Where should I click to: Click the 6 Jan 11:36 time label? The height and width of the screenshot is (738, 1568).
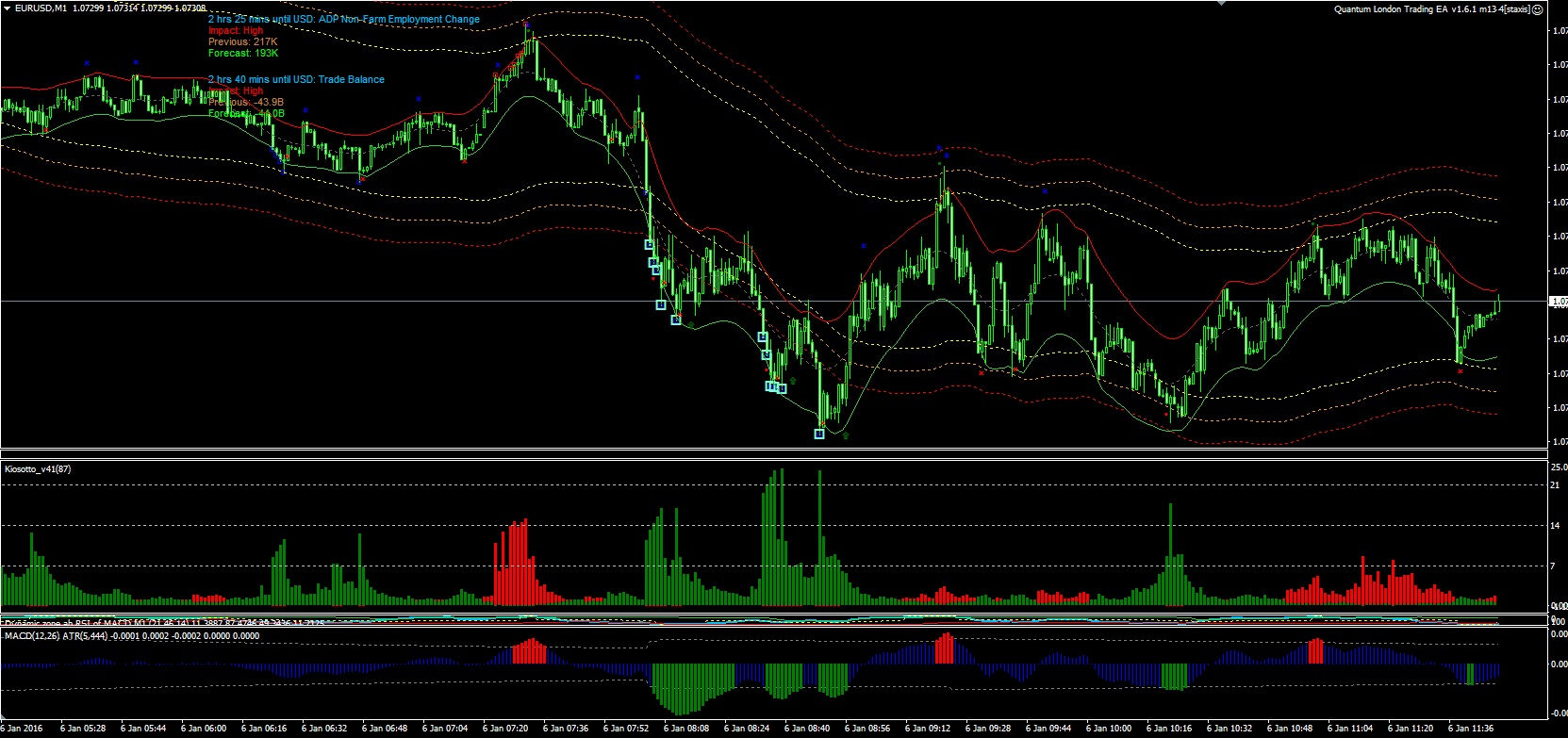[1471, 728]
